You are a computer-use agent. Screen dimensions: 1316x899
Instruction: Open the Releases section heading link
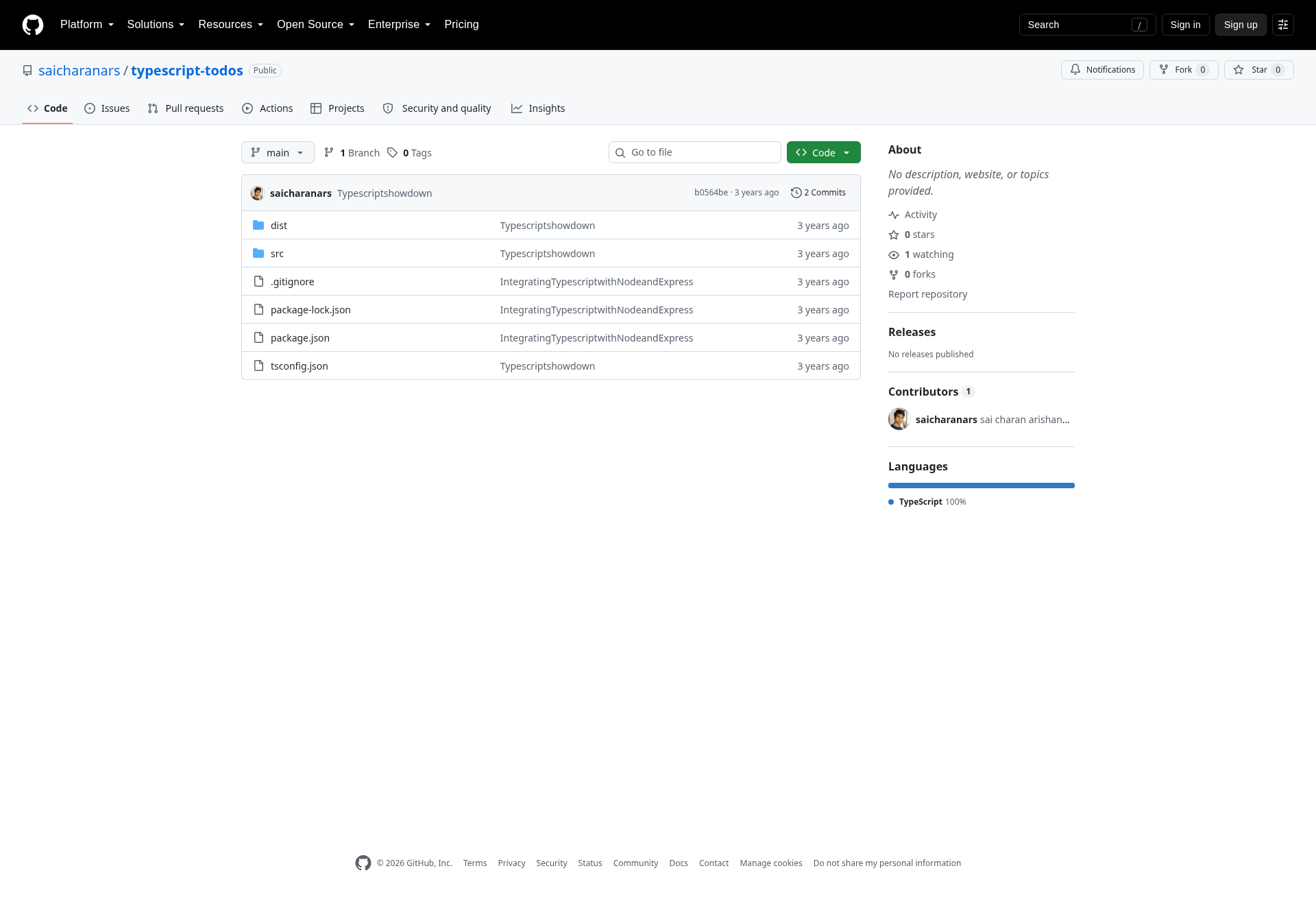[x=912, y=332]
